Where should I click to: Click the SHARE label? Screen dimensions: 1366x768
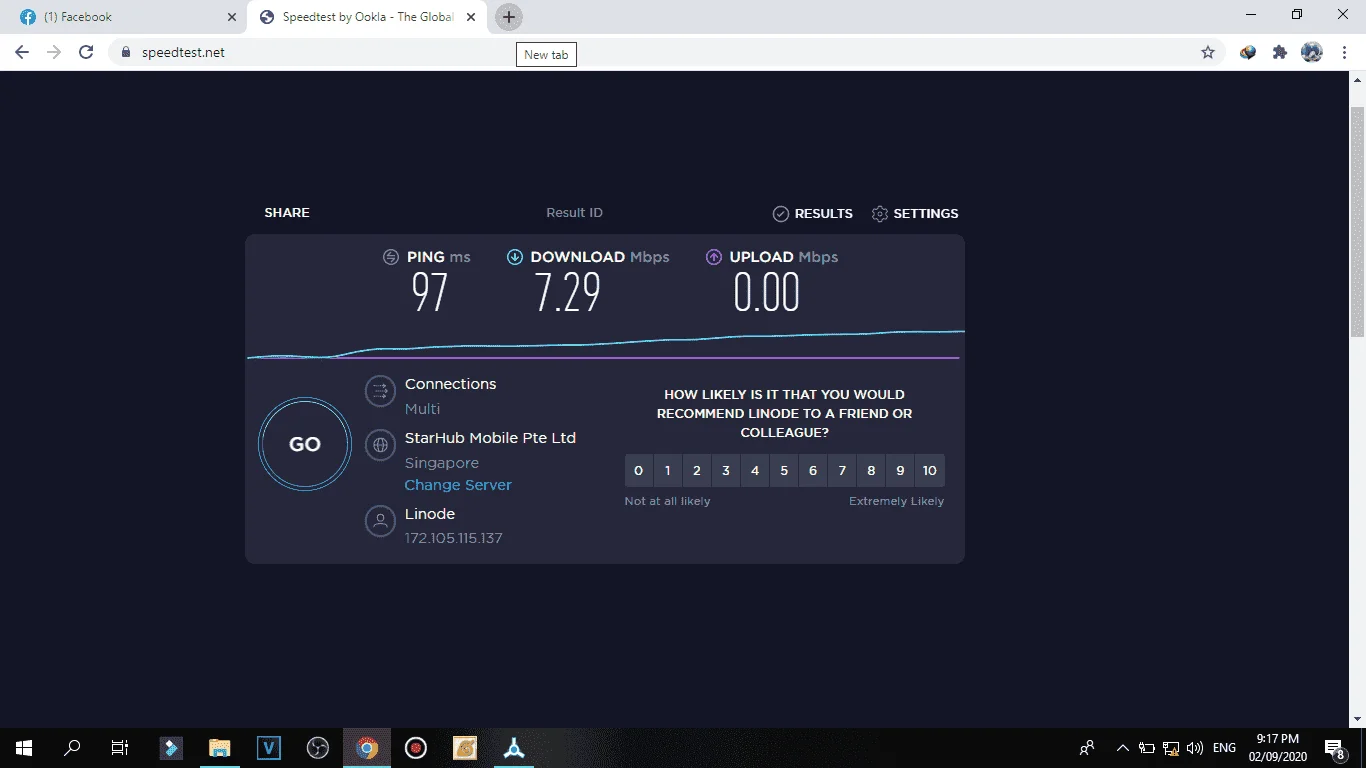point(287,213)
